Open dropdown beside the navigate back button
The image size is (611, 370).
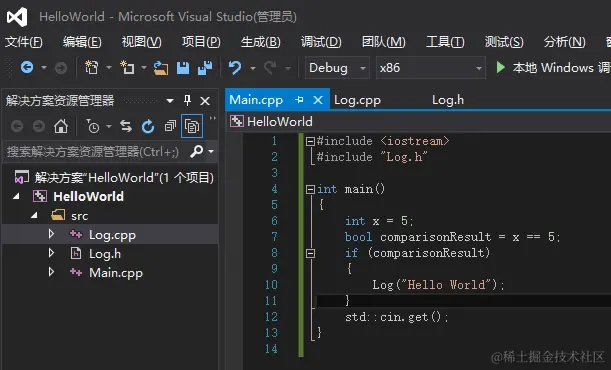pyautogui.click(x=44, y=68)
